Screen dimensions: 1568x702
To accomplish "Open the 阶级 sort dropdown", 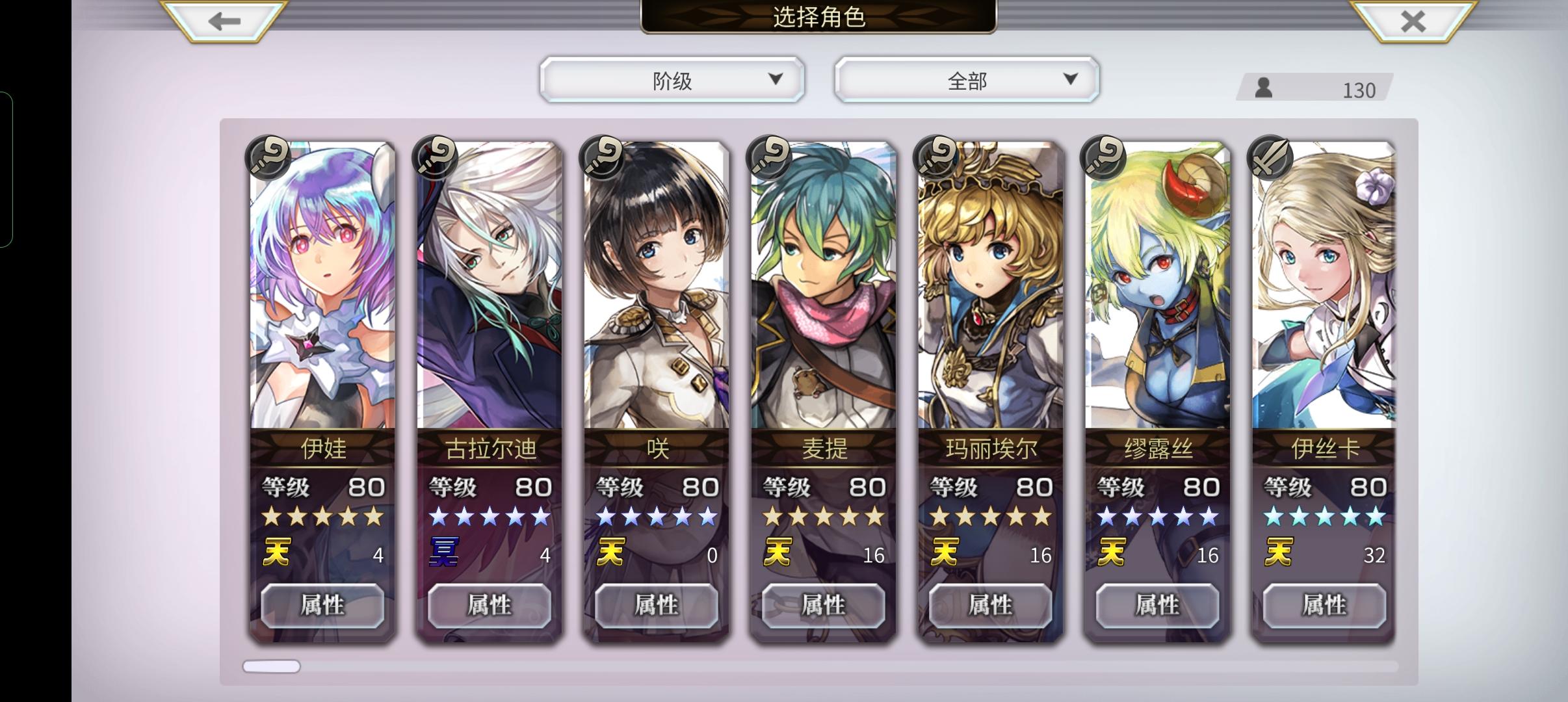I will pos(672,80).
